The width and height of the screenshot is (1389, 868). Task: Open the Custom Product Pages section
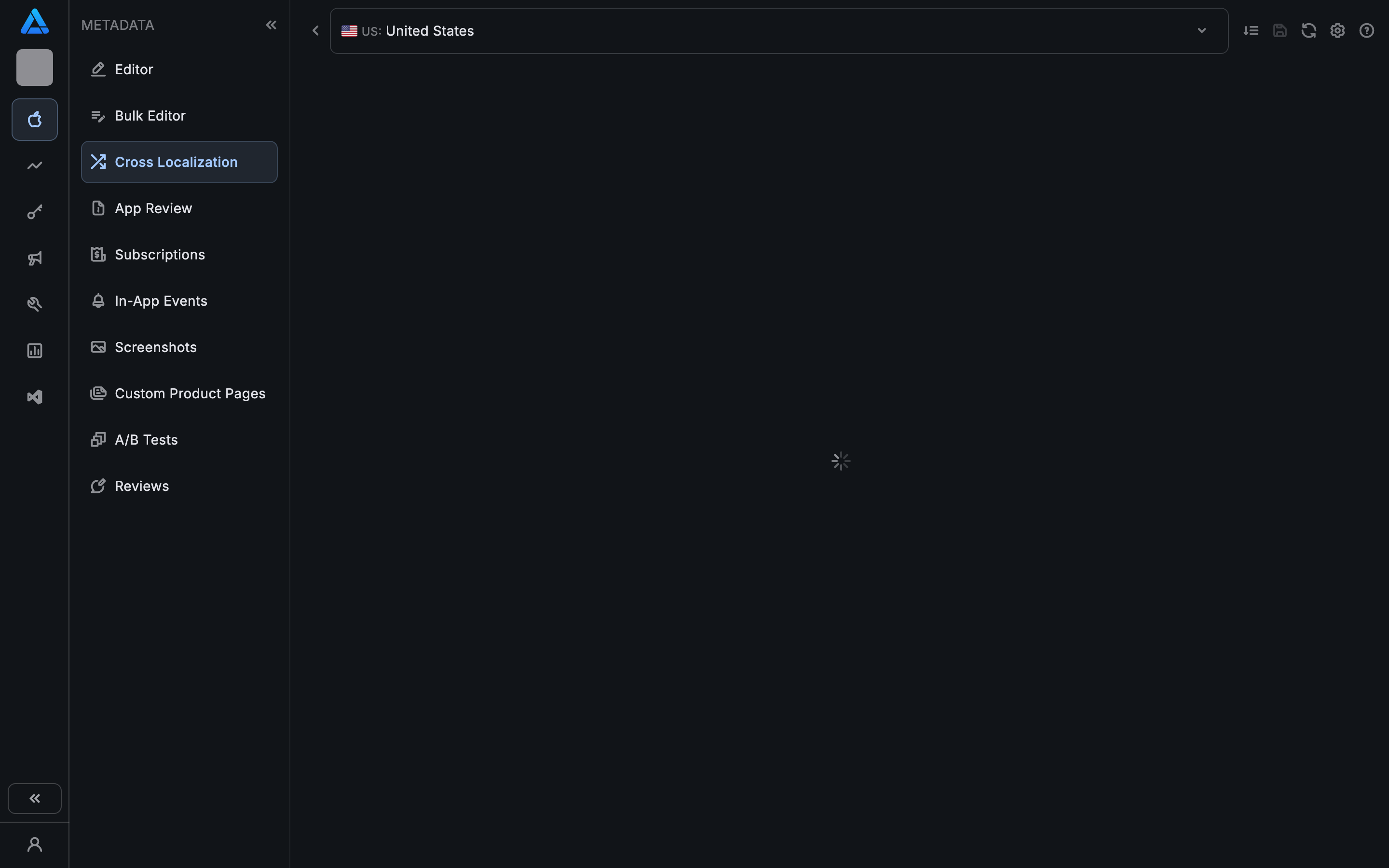tap(190, 393)
